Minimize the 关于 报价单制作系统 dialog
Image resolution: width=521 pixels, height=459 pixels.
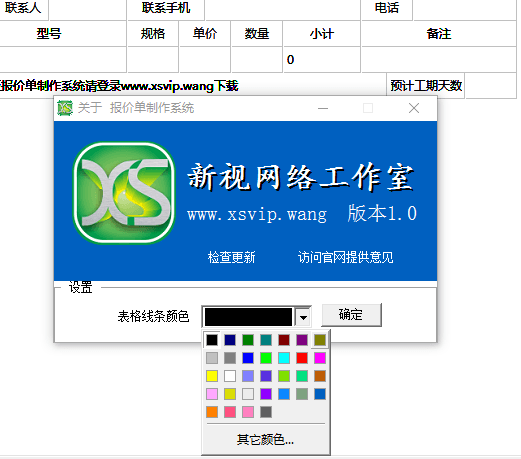(x=323, y=108)
